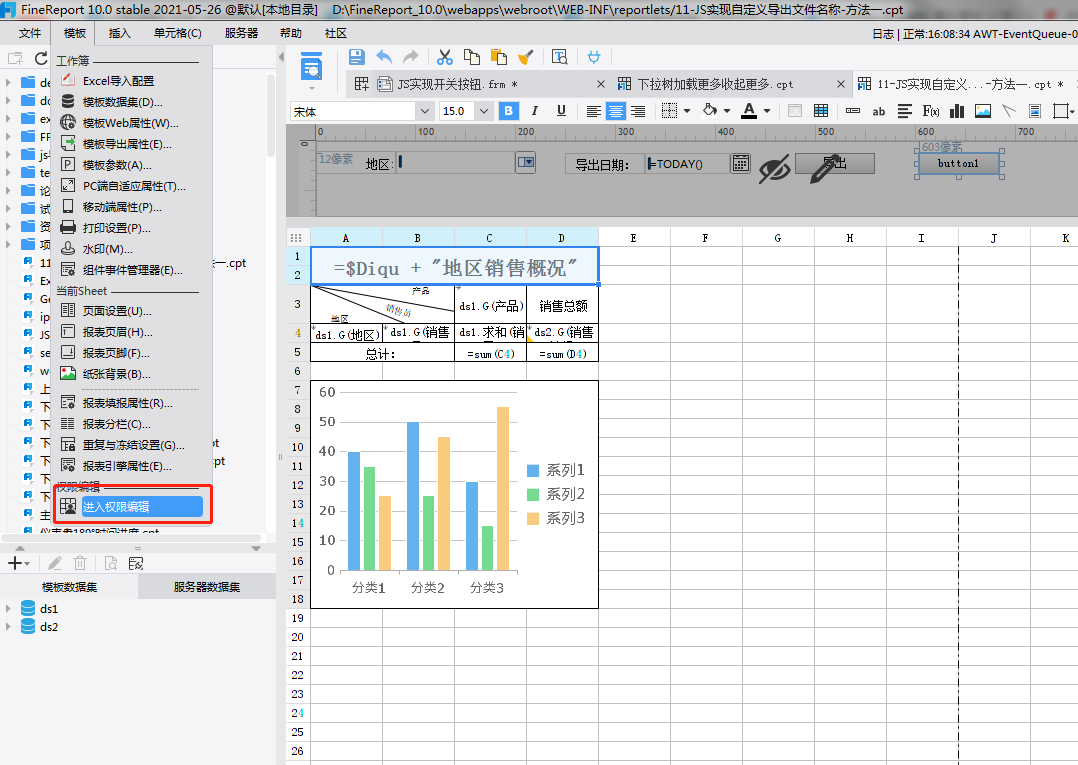The image size is (1078, 765).
Task: Click the fill color bucket swatch
Action: click(710, 111)
